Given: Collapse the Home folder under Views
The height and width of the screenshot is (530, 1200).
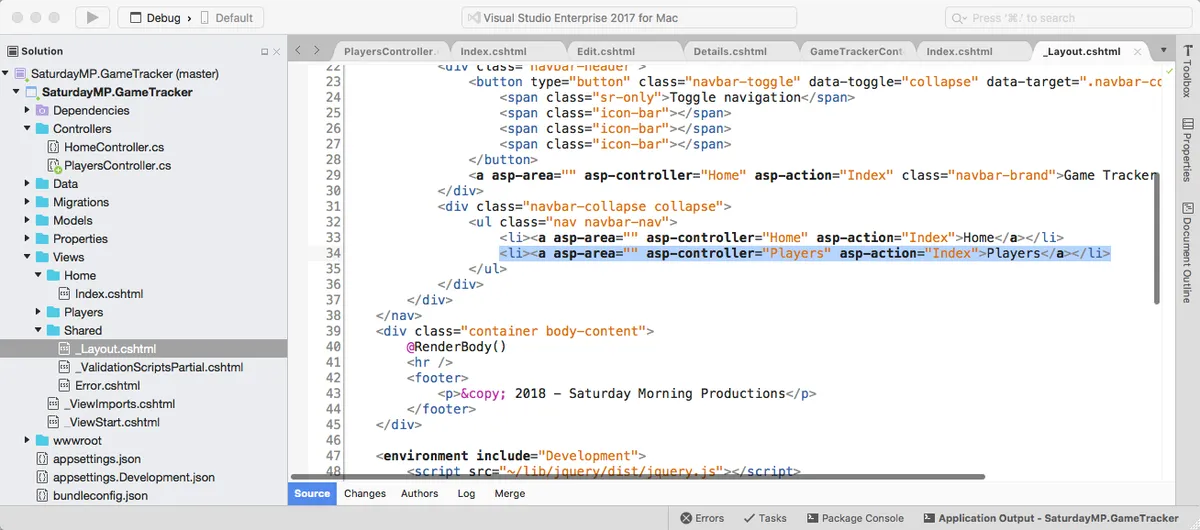Looking at the screenshot, I should point(38,275).
